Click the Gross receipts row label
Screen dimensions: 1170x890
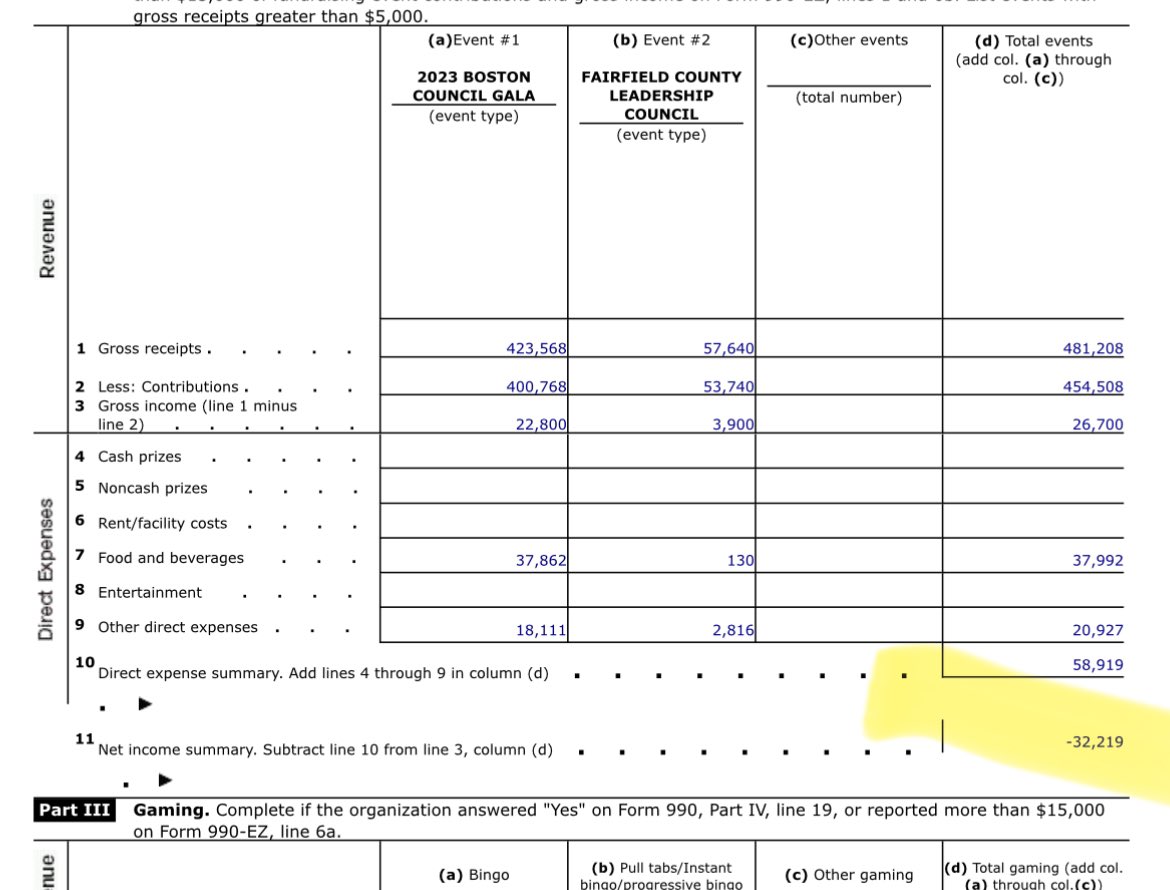point(149,348)
